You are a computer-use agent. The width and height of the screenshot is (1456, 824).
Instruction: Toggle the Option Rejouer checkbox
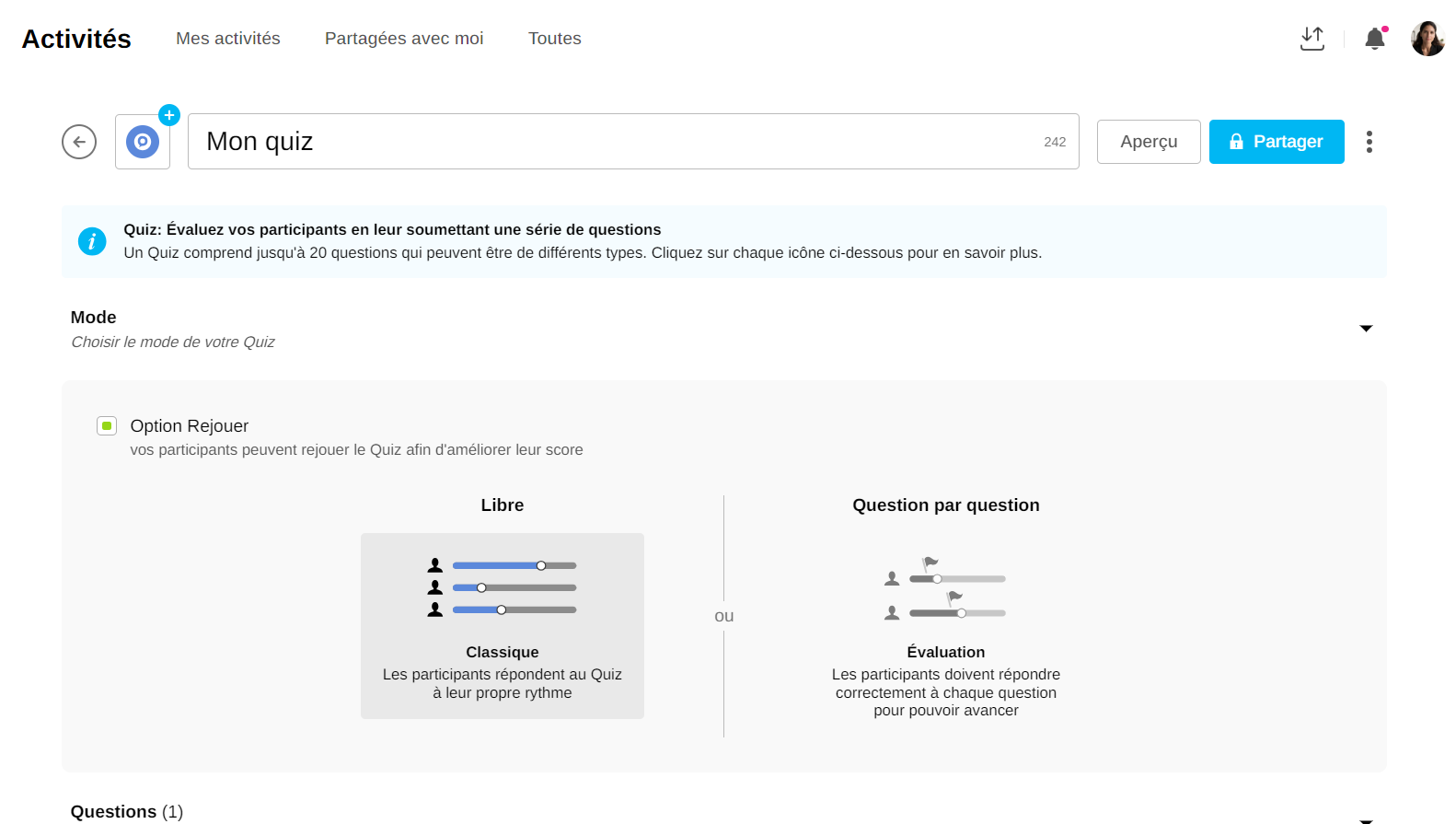point(107,425)
